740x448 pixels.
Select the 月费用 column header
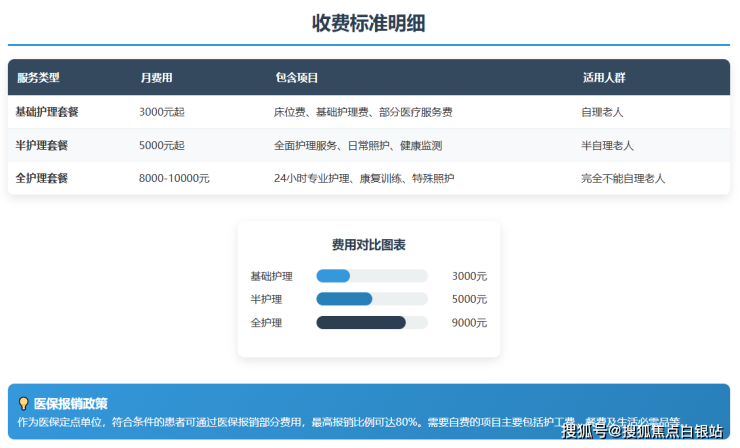[x=156, y=78]
